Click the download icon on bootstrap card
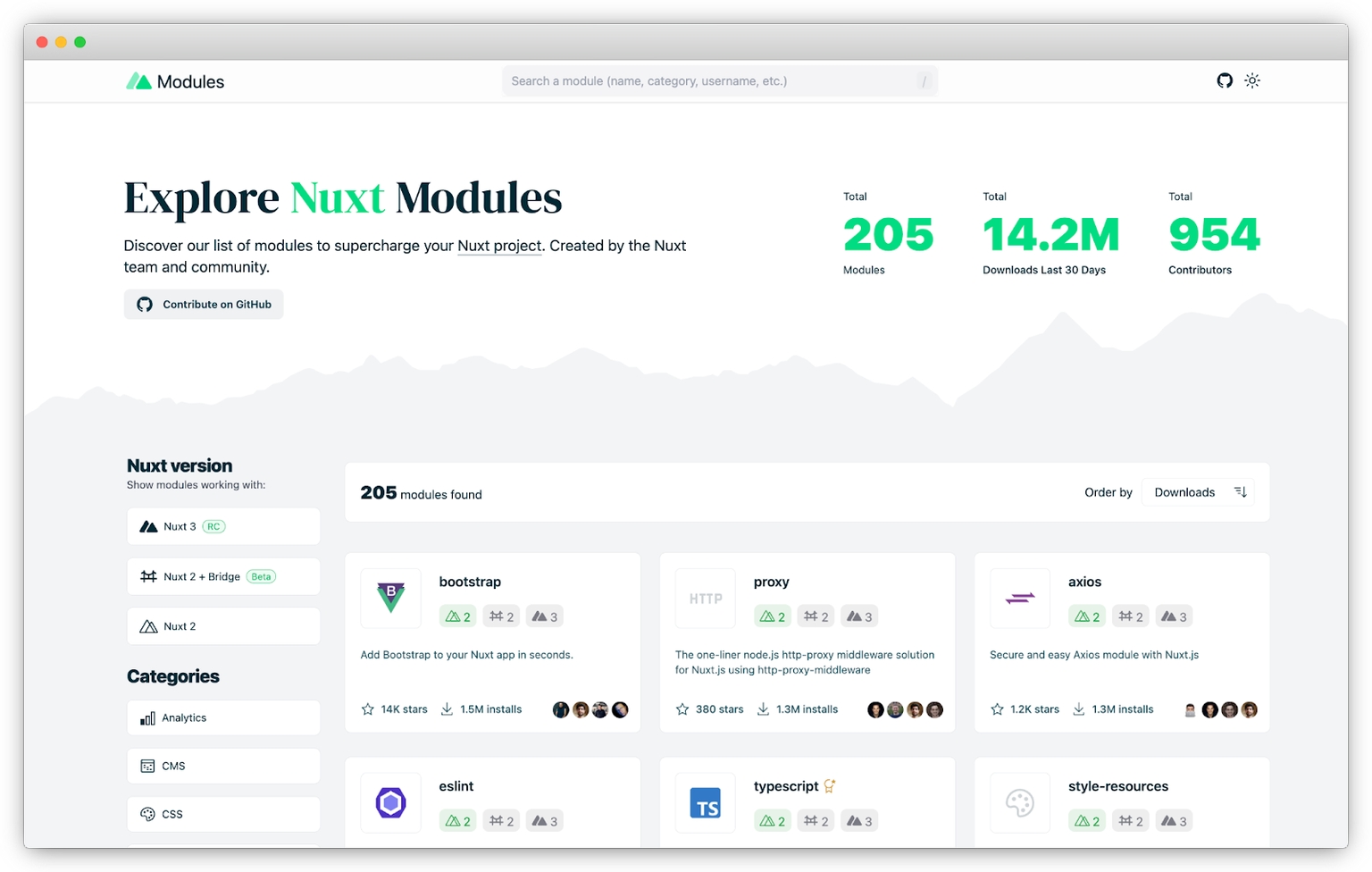Image resolution: width=1372 pixels, height=872 pixels. [447, 709]
